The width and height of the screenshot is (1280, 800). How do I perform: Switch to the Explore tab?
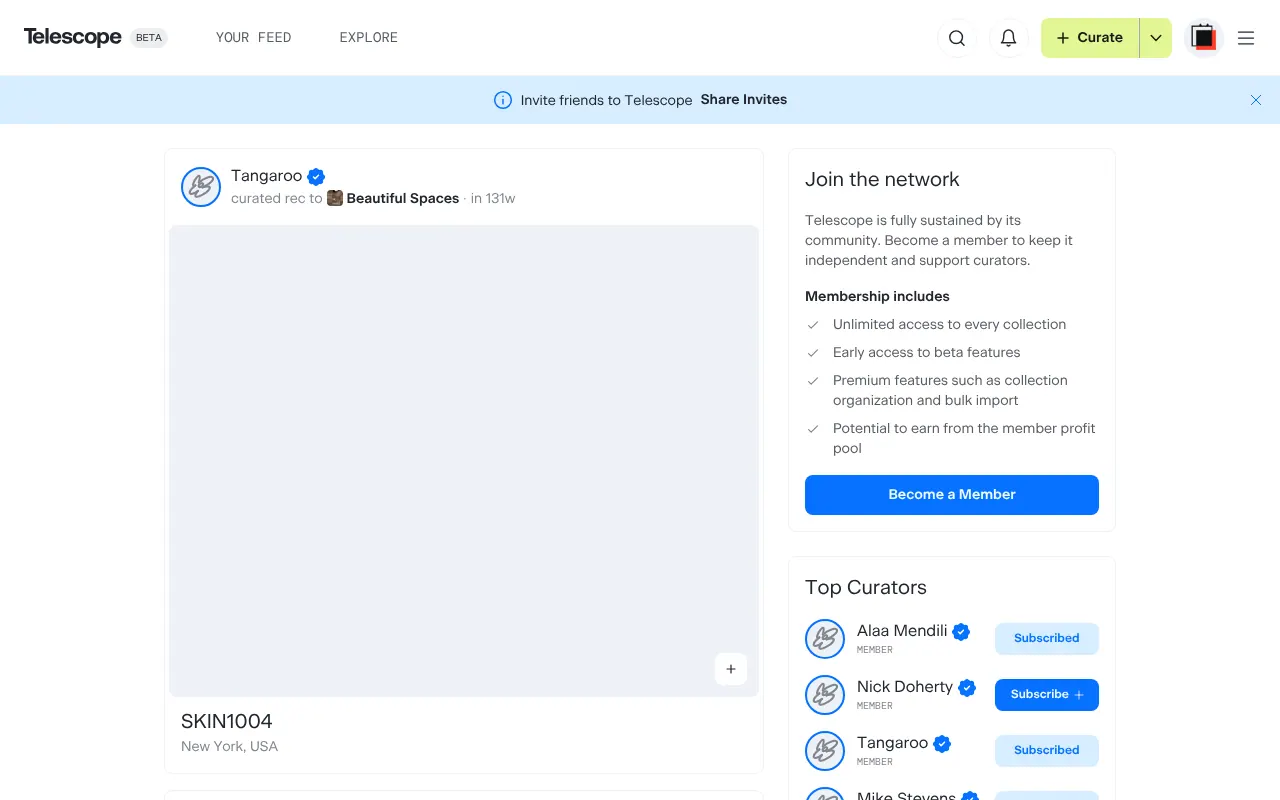click(369, 38)
